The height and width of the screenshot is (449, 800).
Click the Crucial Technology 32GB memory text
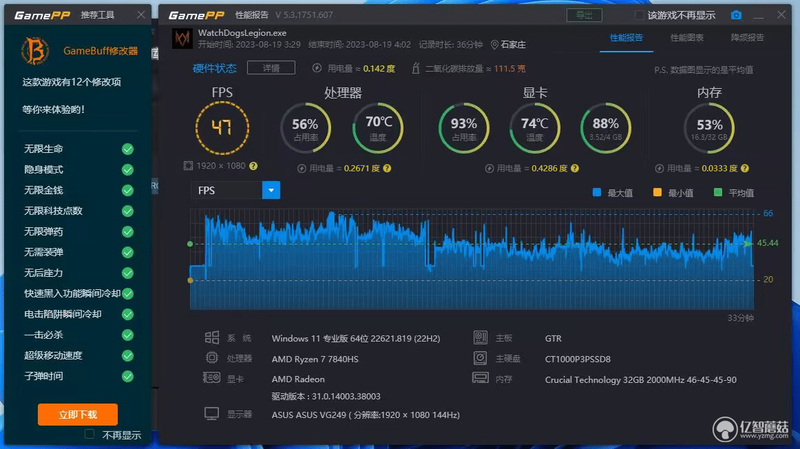coord(640,380)
